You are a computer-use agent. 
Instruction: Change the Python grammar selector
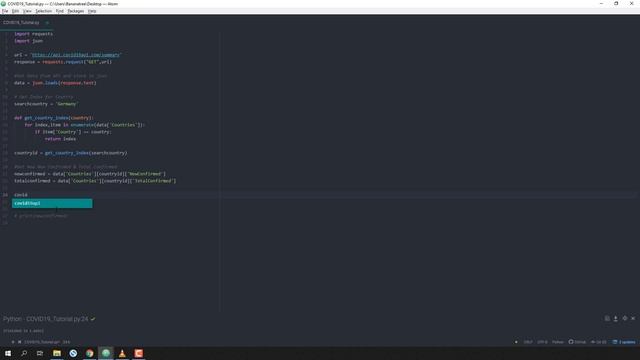[558, 342]
